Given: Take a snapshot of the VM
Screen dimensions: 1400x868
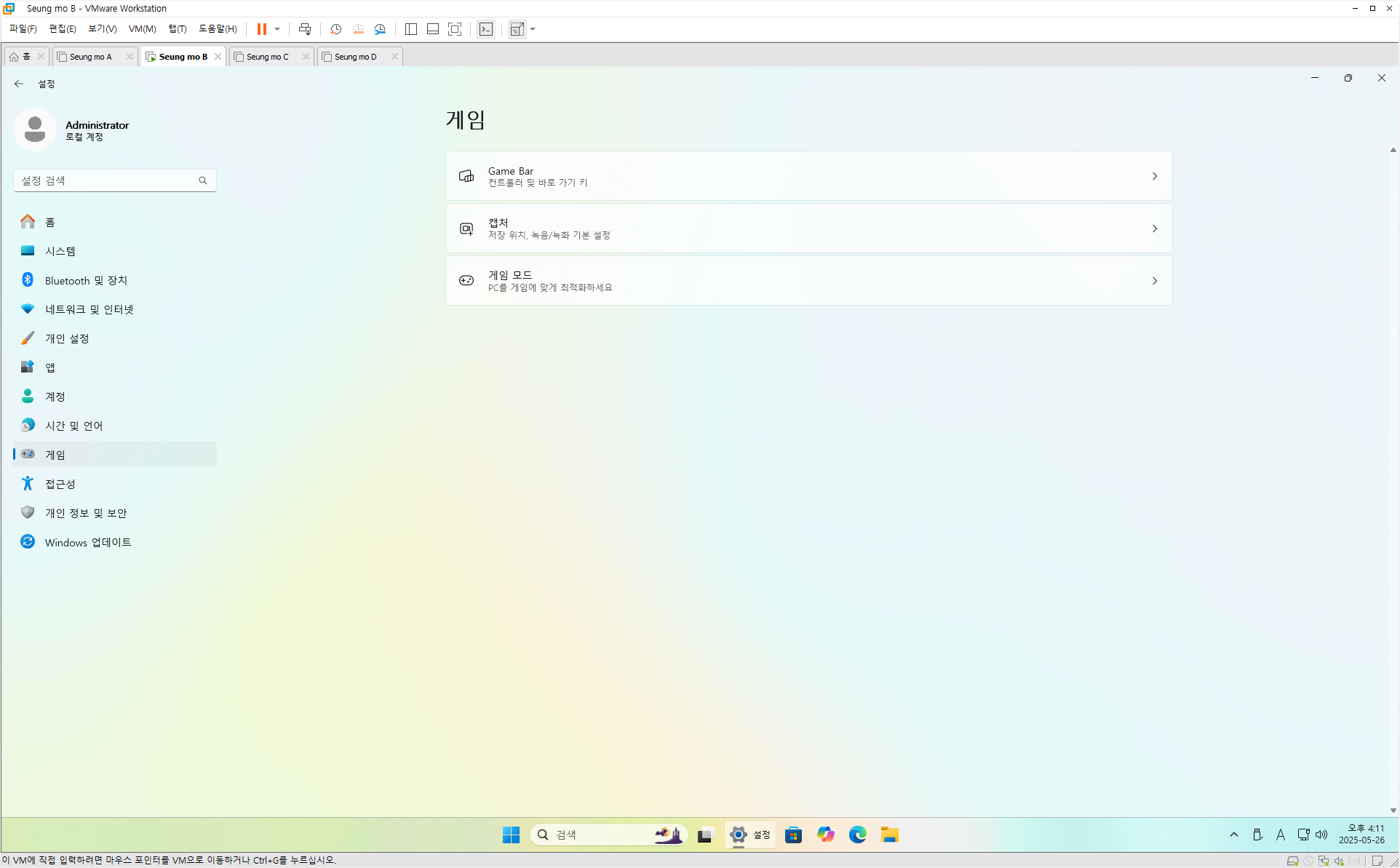Looking at the screenshot, I should coord(335,29).
